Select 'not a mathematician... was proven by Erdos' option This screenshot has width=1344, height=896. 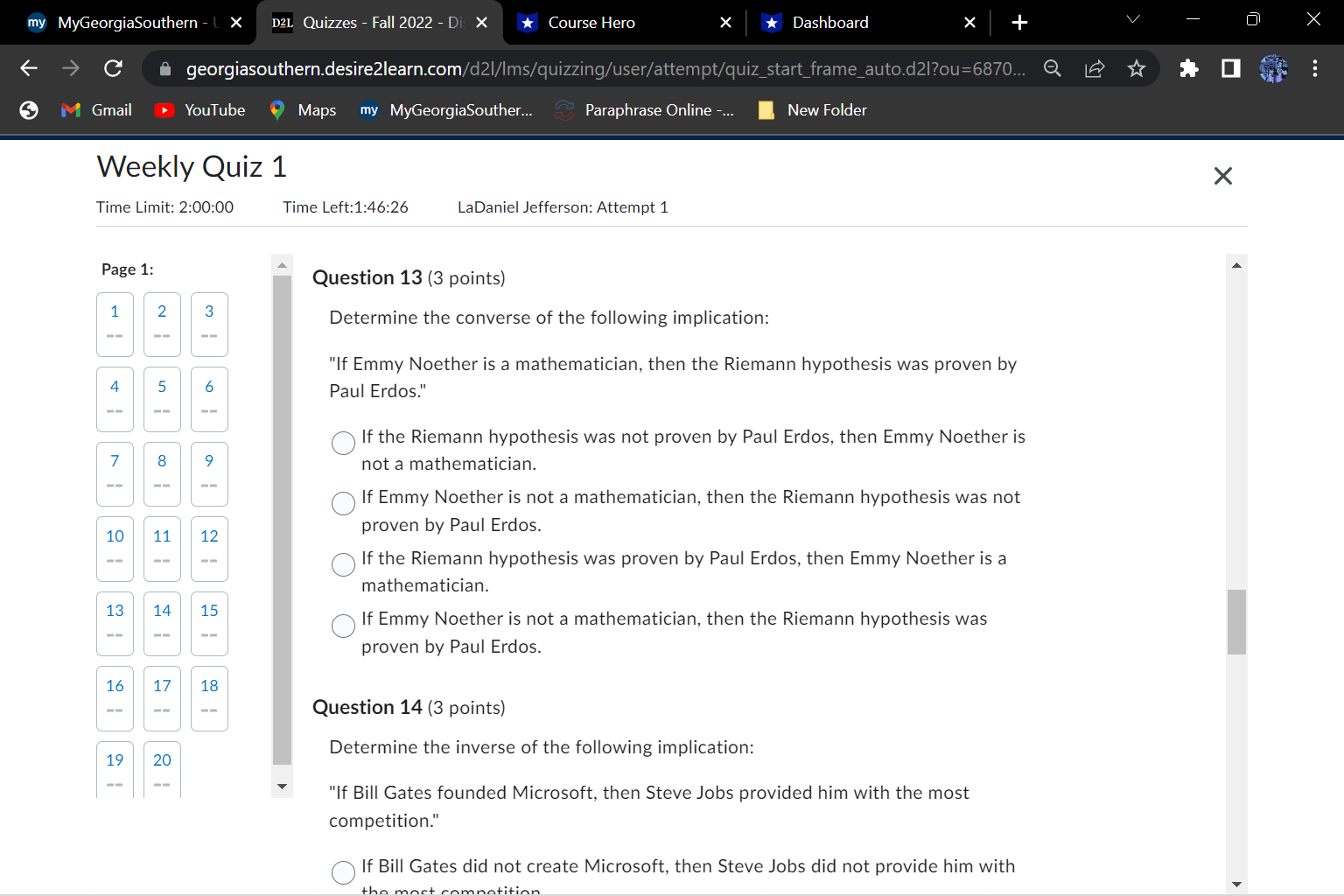(343, 626)
